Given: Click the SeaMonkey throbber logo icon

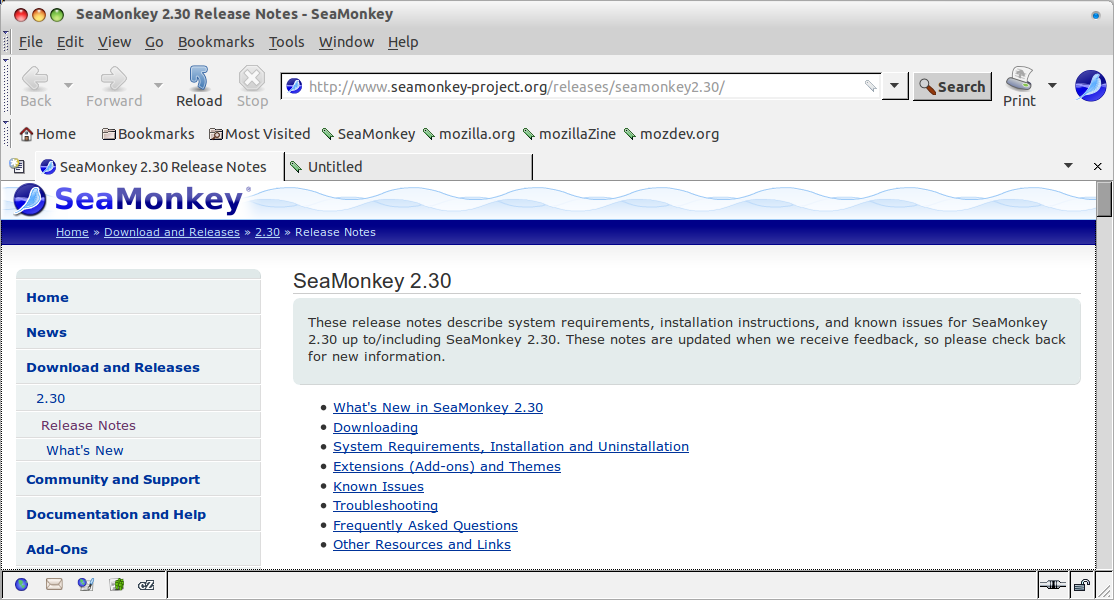Looking at the screenshot, I should [x=1090, y=86].
